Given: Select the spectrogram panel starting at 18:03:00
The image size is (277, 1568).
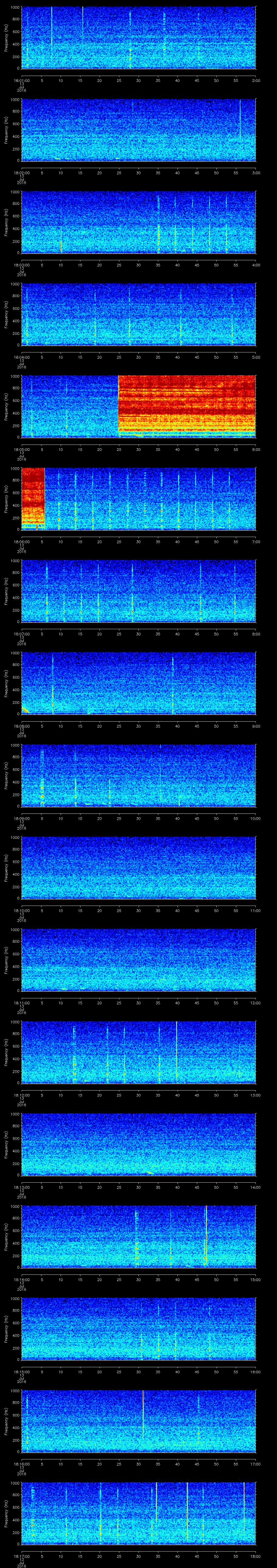Looking at the screenshot, I should [138, 222].
